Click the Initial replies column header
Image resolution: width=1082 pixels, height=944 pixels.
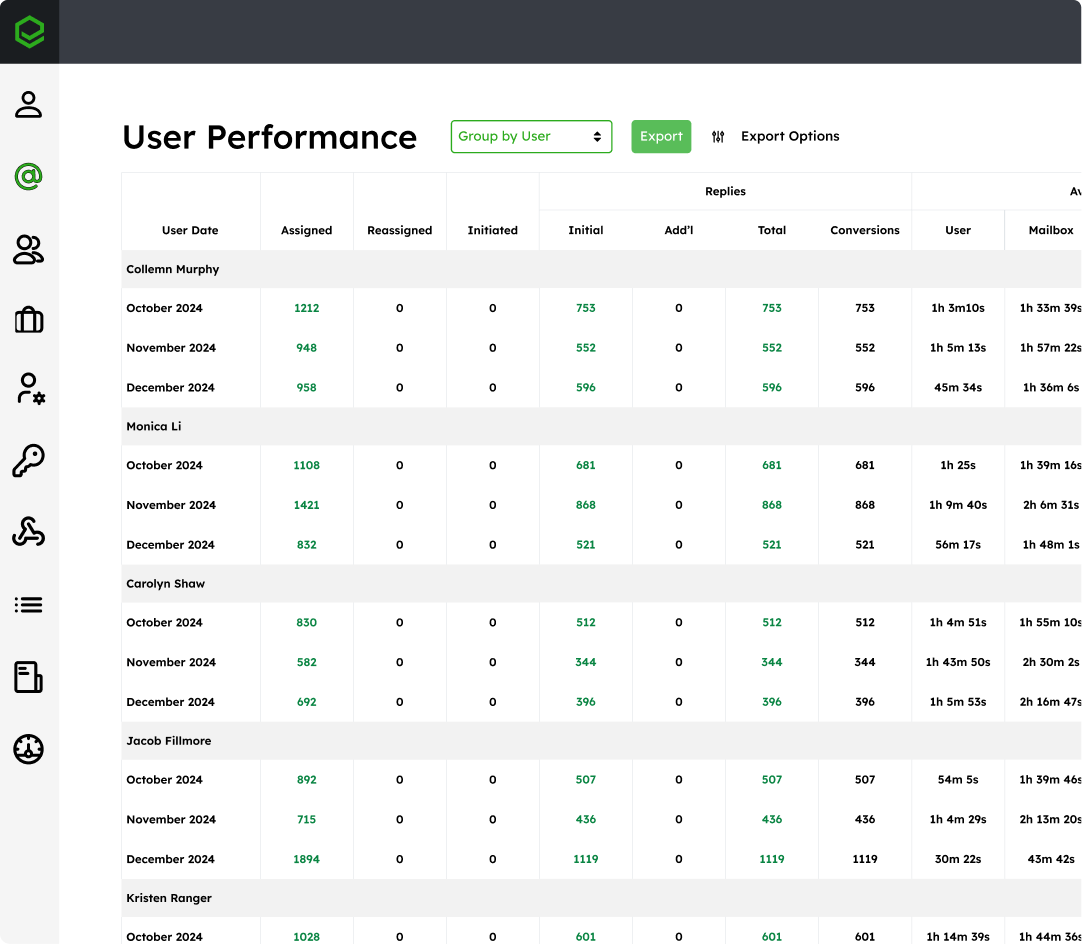tap(586, 230)
